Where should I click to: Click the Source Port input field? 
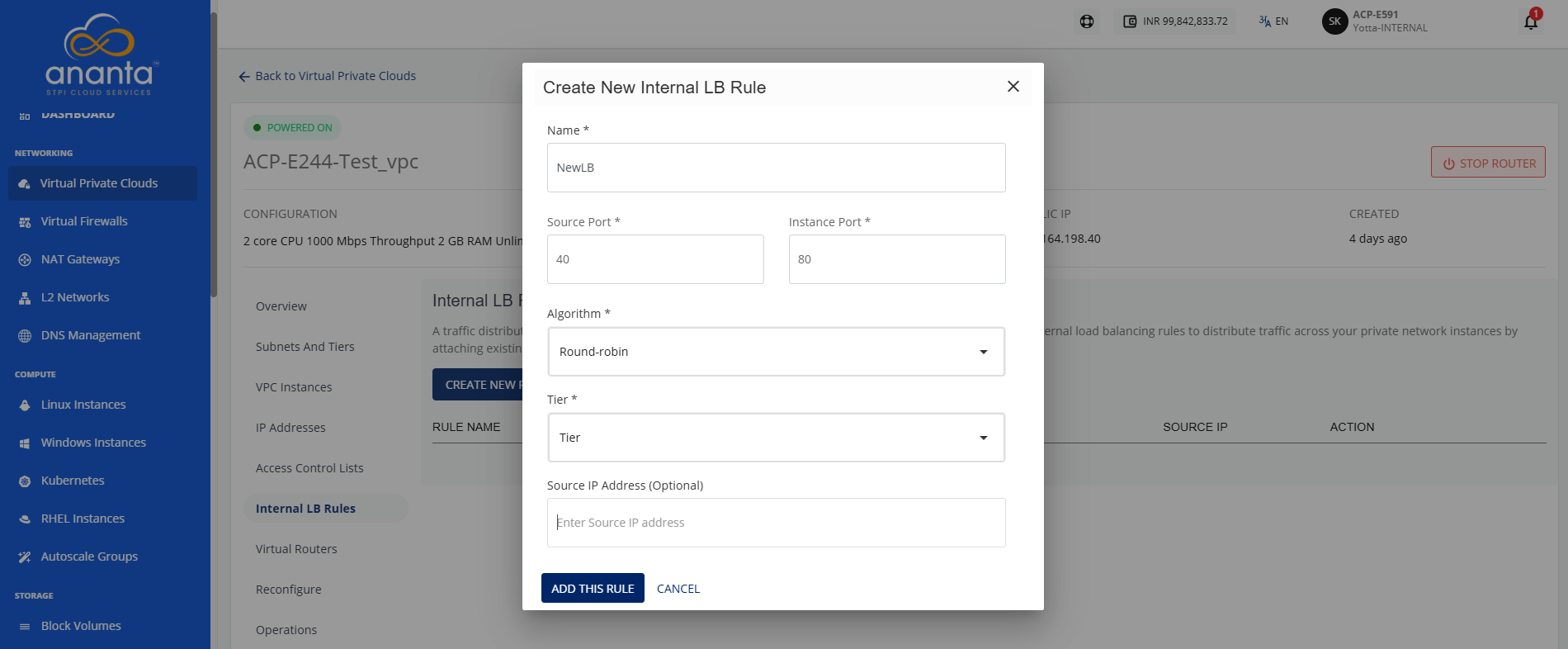point(655,259)
